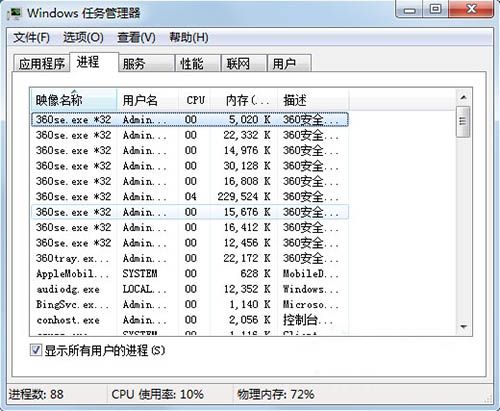
Task: Open the 查看(V) menu
Action: (x=136, y=37)
